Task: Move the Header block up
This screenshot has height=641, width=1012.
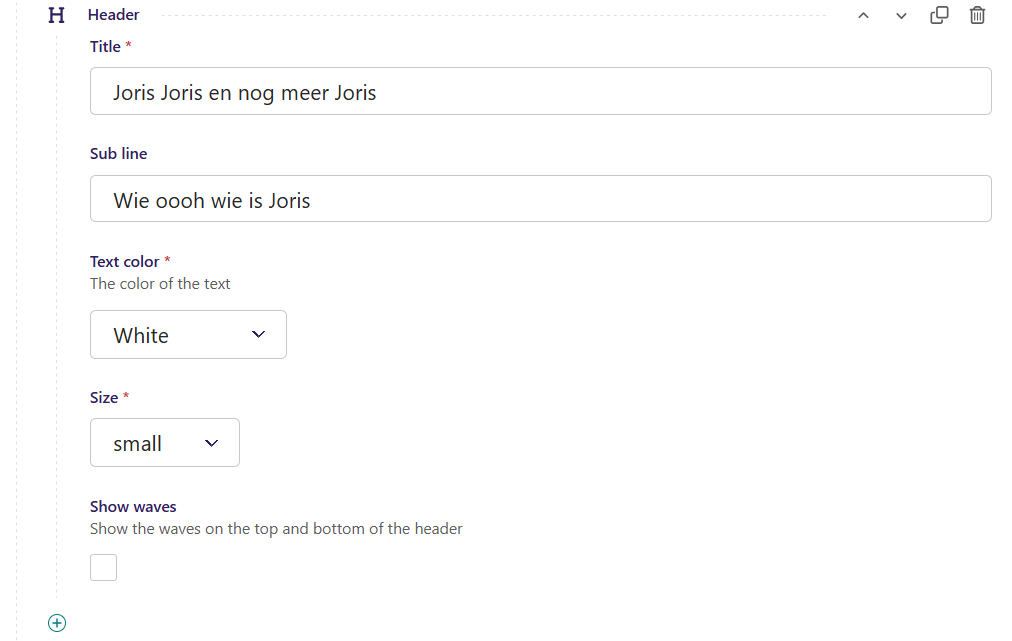Action: click(864, 16)
